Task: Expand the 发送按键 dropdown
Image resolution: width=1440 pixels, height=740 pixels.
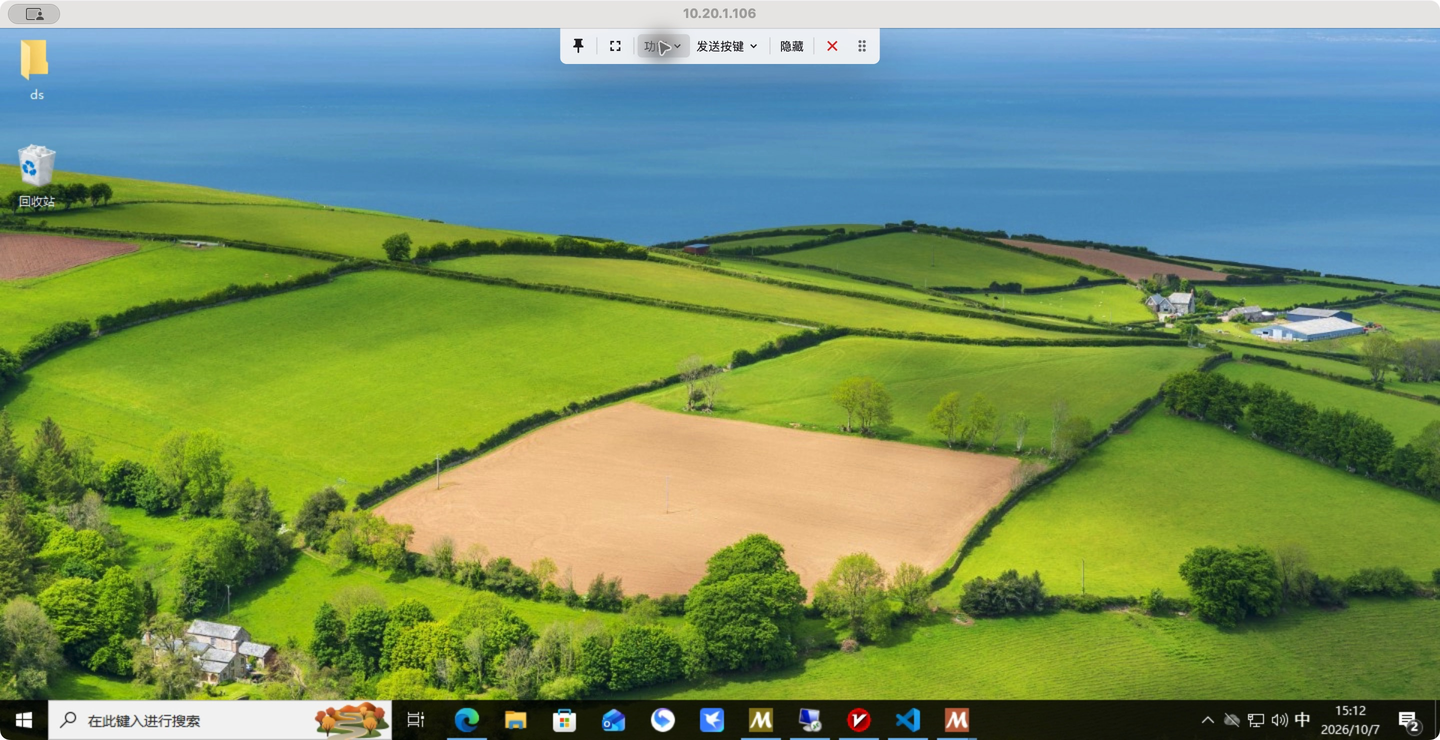Action: (x=727, y=46)
